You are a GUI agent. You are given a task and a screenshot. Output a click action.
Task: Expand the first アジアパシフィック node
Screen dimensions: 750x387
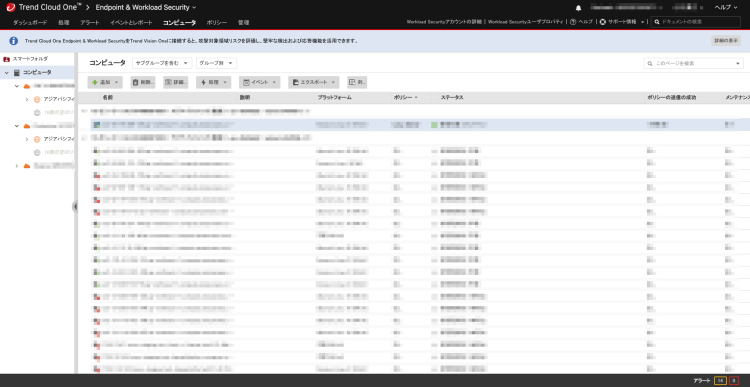27,100
